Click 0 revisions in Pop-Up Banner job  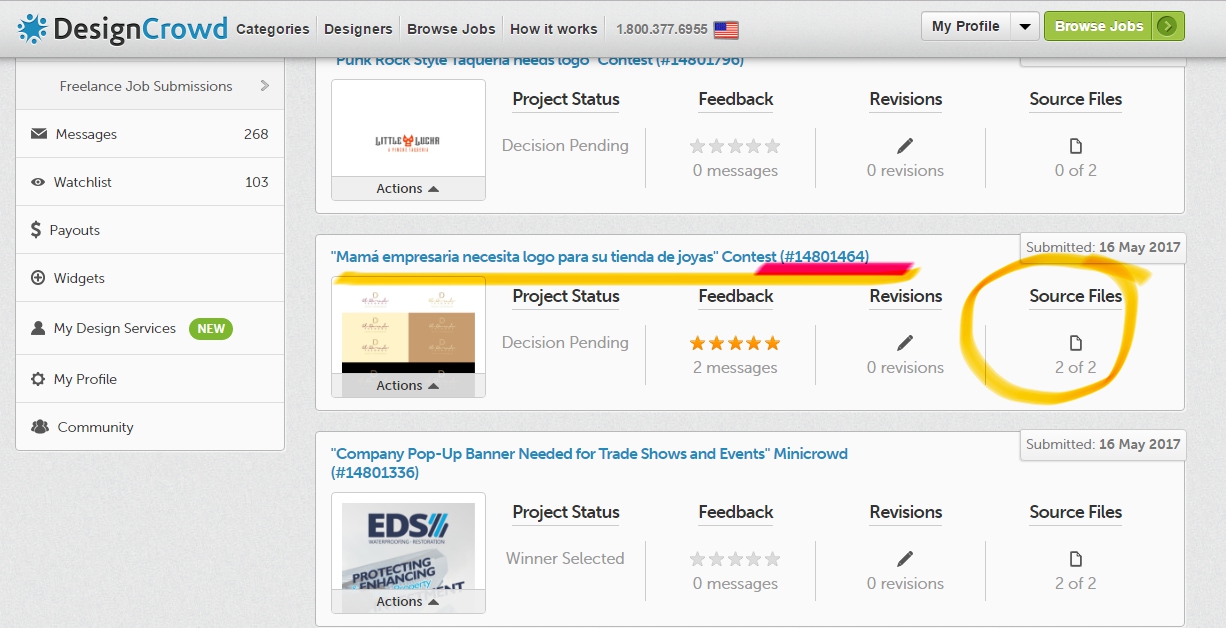(905, 584)
